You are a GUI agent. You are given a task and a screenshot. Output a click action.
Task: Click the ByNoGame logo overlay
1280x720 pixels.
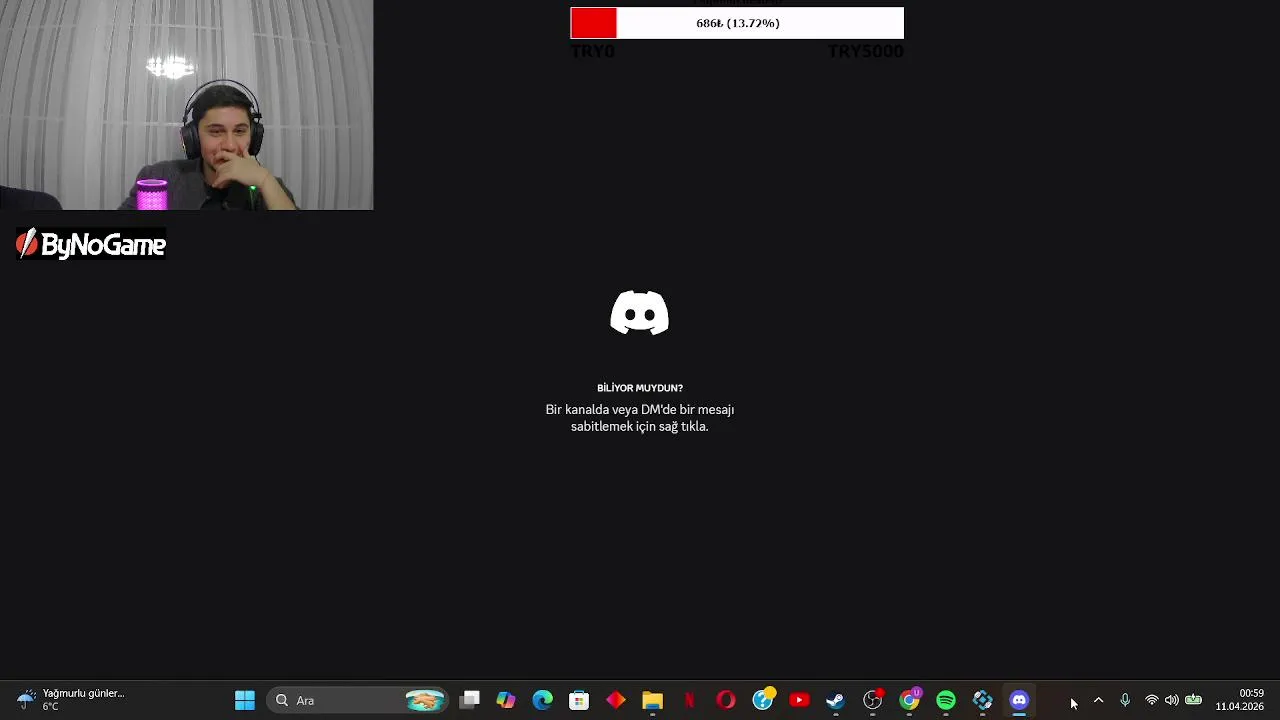click(91, 245)
